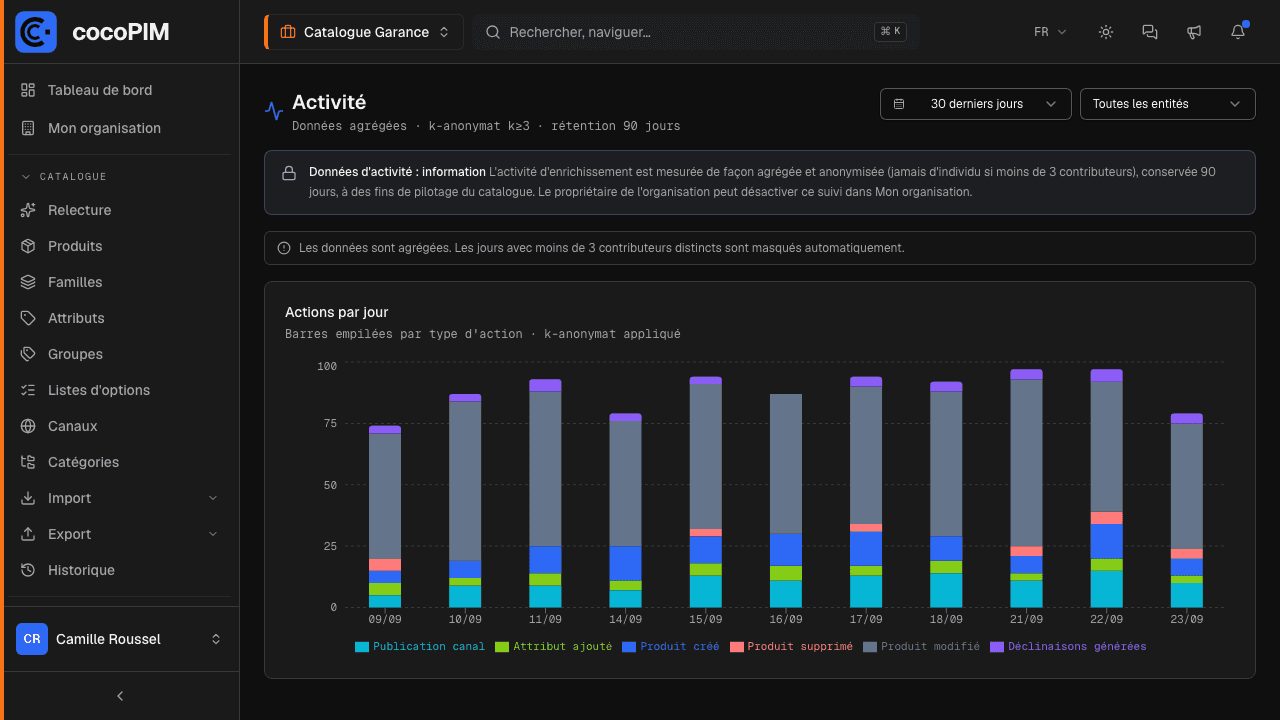Toggle light theme with sun icon
The image size is (1280, 720).
(1106, 32)
